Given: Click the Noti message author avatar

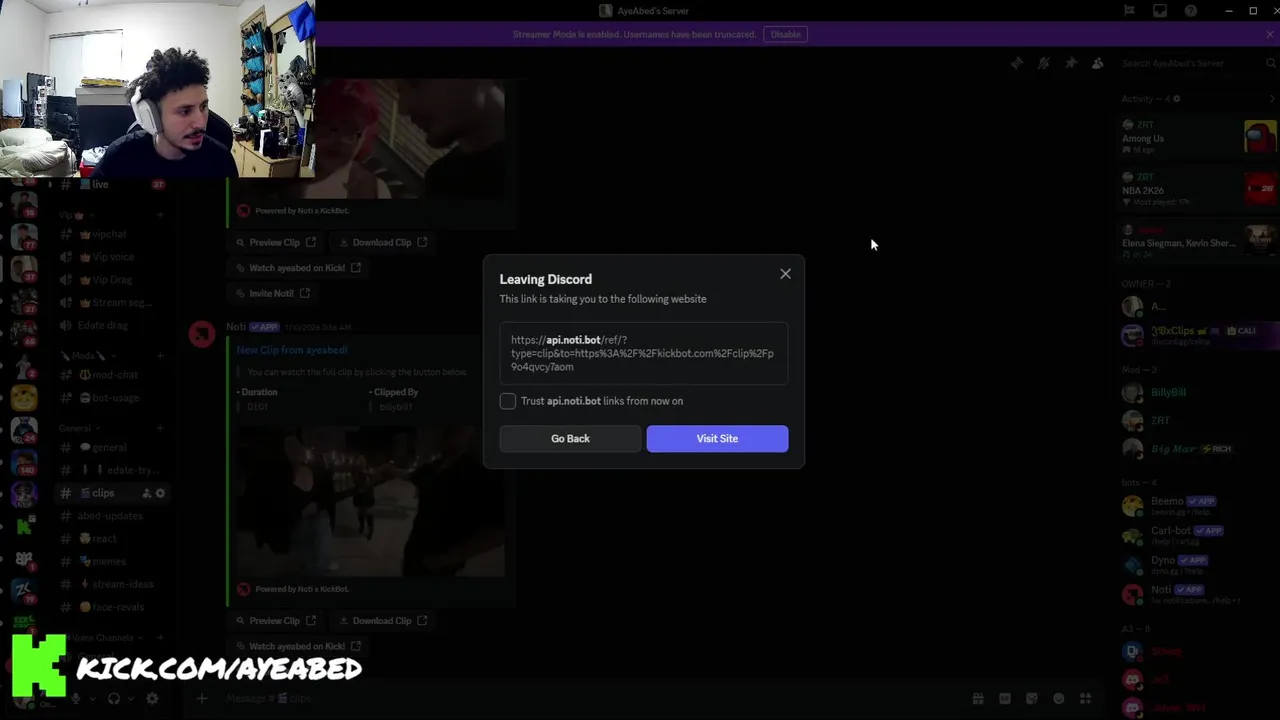Looking at the screenshot, I should click(202, 335).
